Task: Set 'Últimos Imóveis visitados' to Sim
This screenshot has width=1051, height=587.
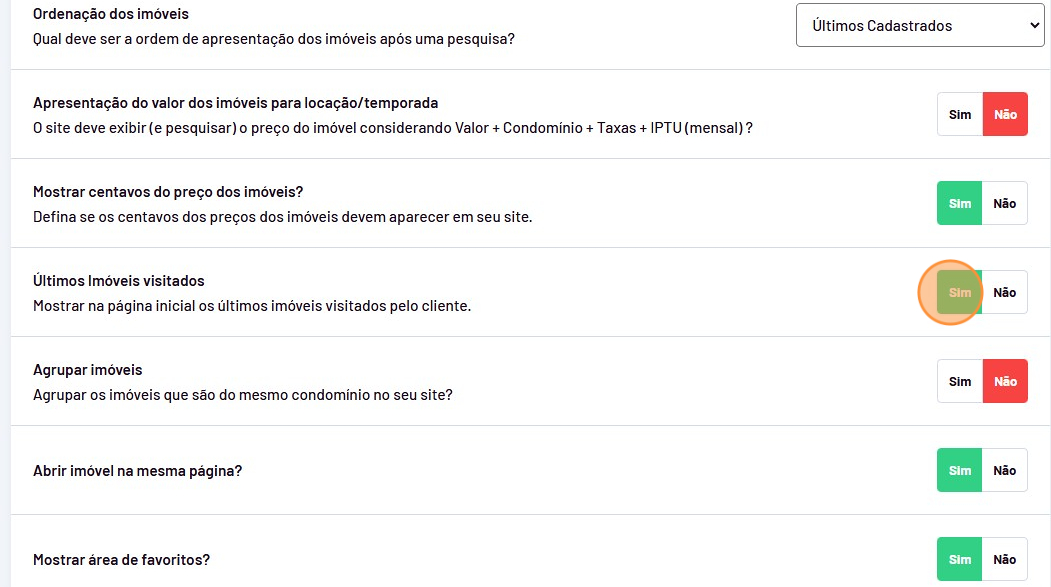Action: pos(960,293)
